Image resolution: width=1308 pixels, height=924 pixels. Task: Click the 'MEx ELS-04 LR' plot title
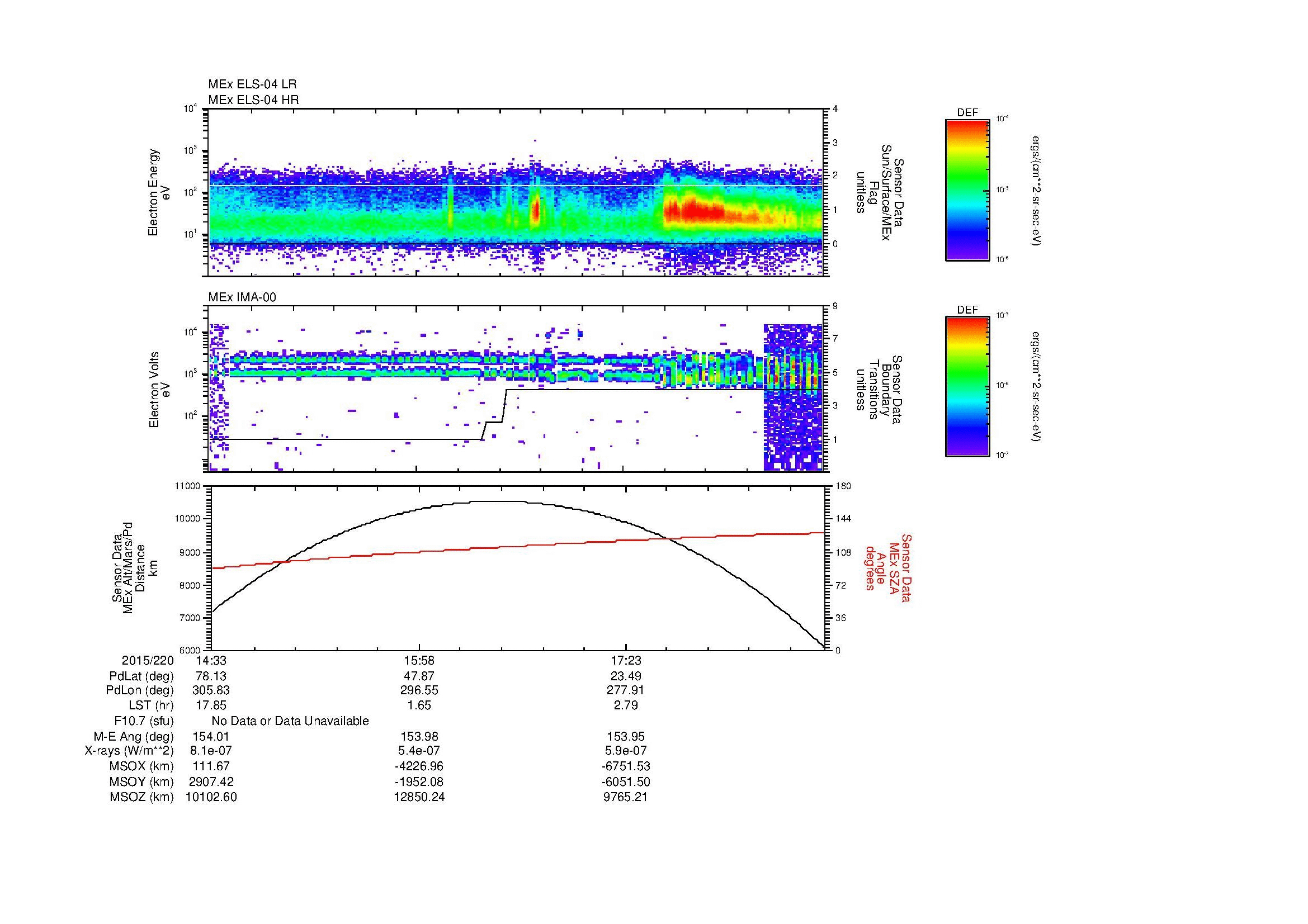coord(252,84)
